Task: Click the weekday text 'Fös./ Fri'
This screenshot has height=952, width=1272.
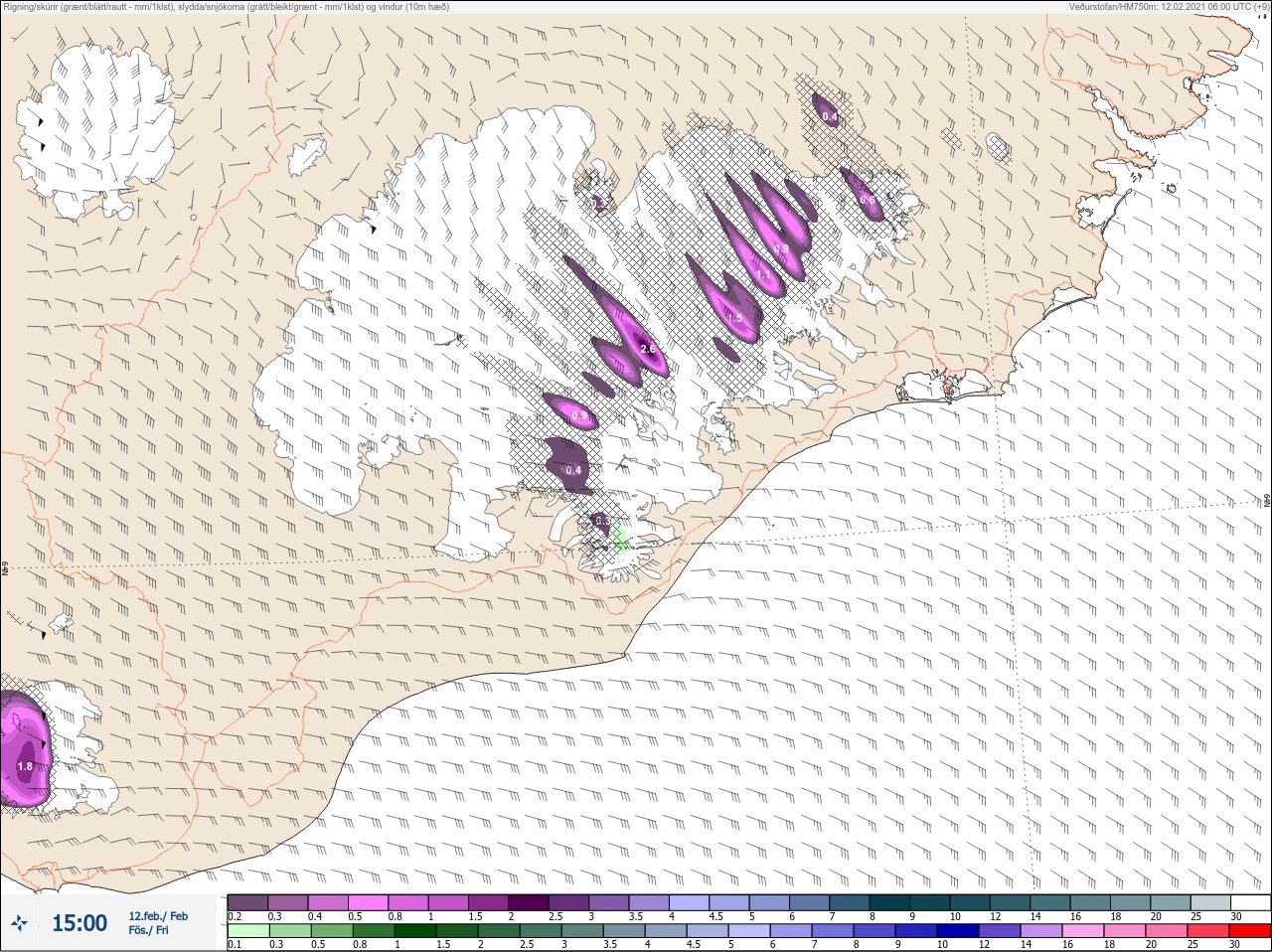Action: click(x=148, y=931)
